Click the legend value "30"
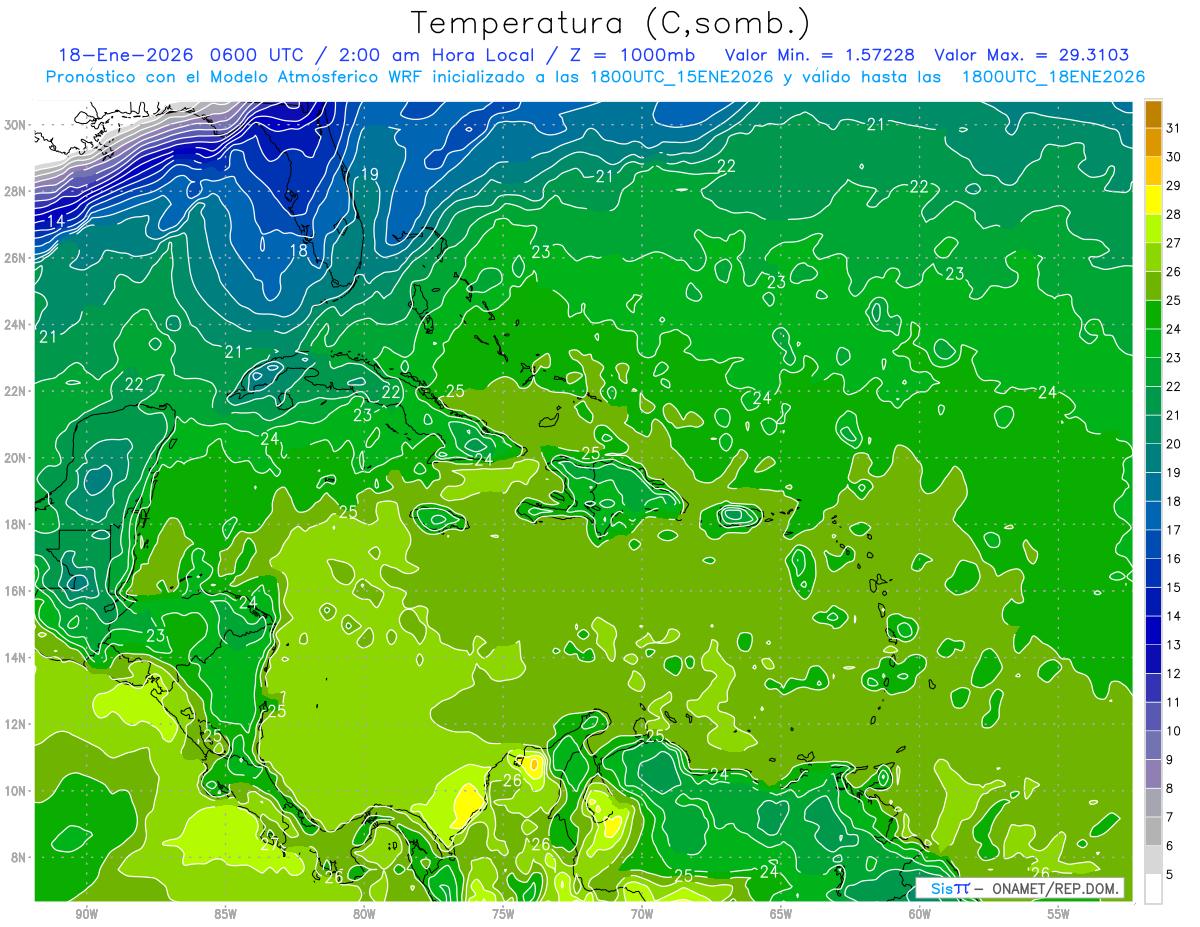The image size is (1200, 927). coord(1174,156)
